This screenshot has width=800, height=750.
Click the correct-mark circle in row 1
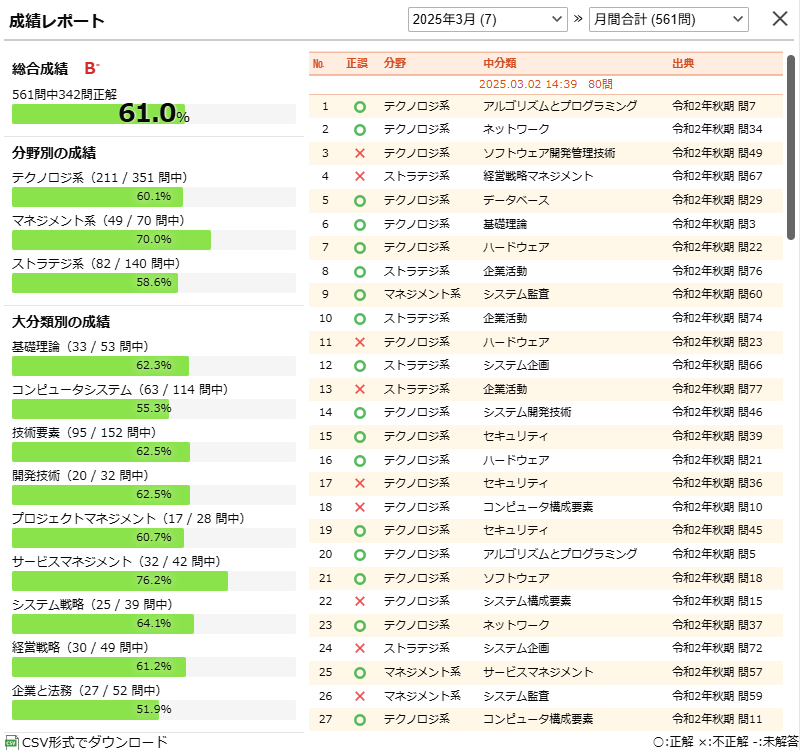pos(360,107)
